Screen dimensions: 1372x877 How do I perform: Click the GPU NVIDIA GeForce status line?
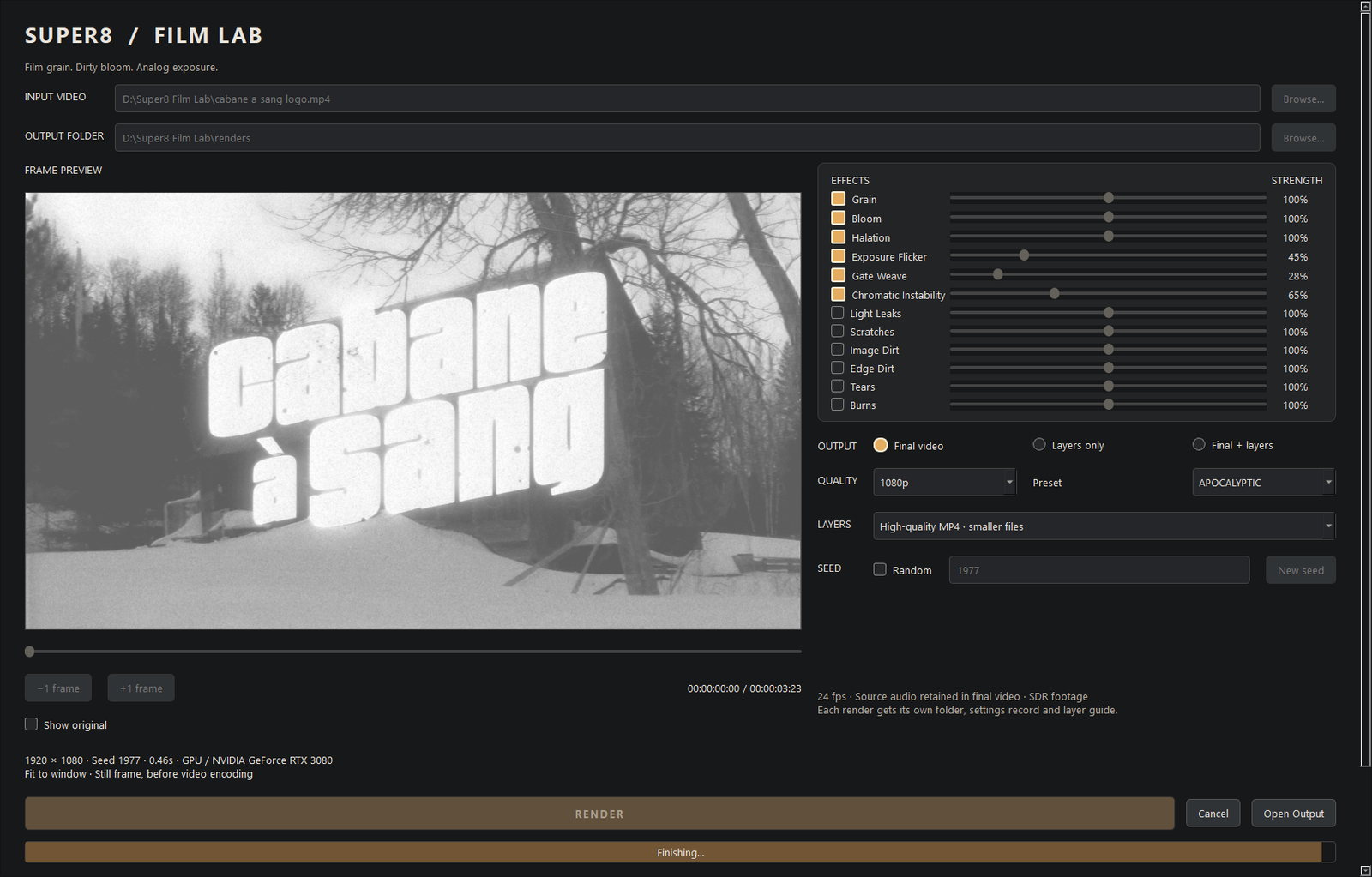(x=178, y=760)
